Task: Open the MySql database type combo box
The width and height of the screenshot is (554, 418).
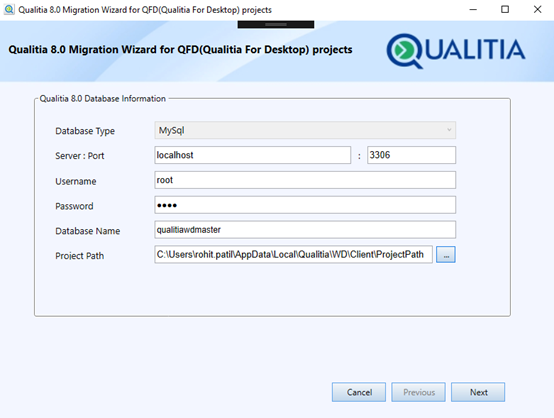Action: click(x=305, y=130)
